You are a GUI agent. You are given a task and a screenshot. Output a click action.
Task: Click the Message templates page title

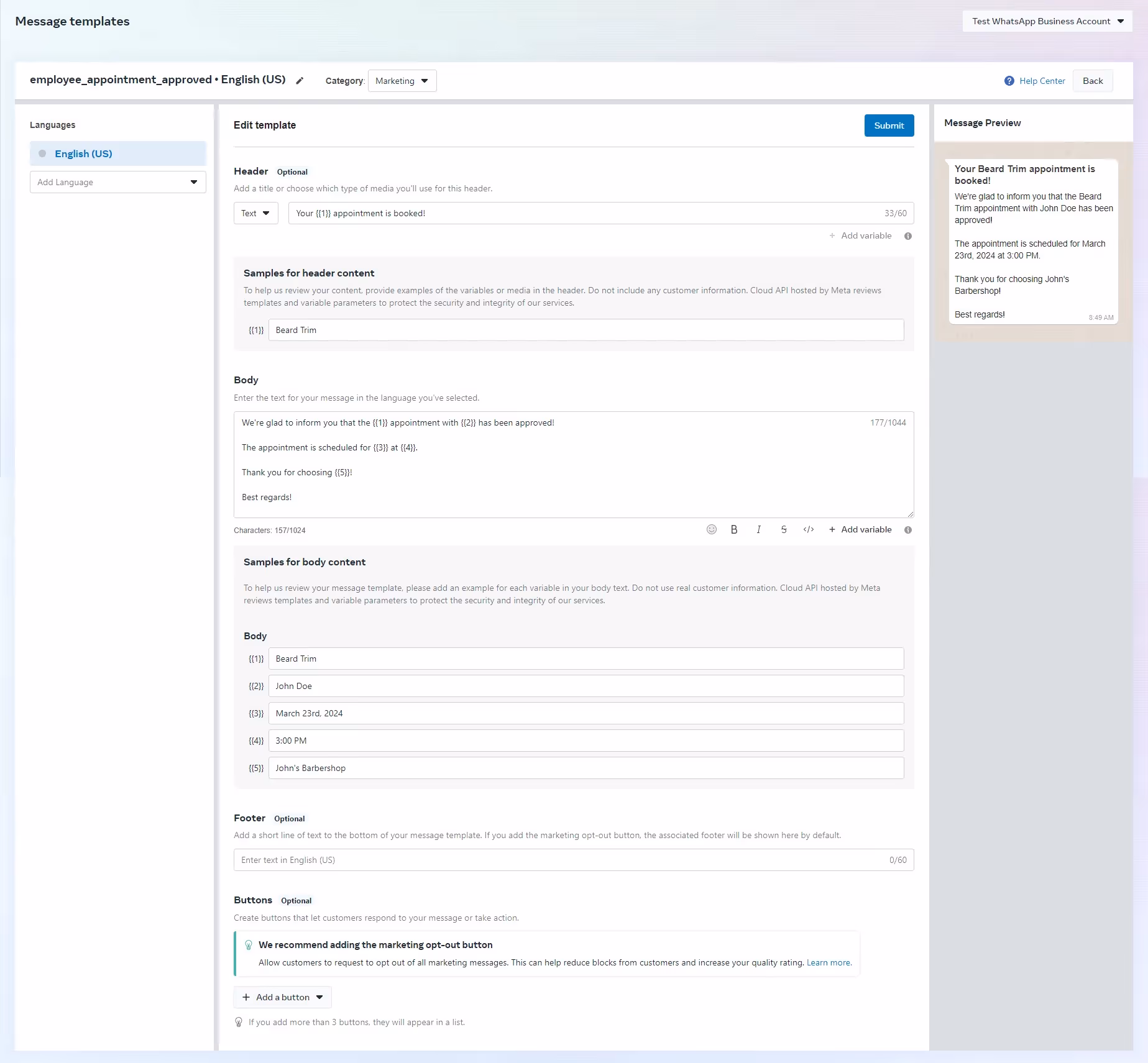click(72, 21)
